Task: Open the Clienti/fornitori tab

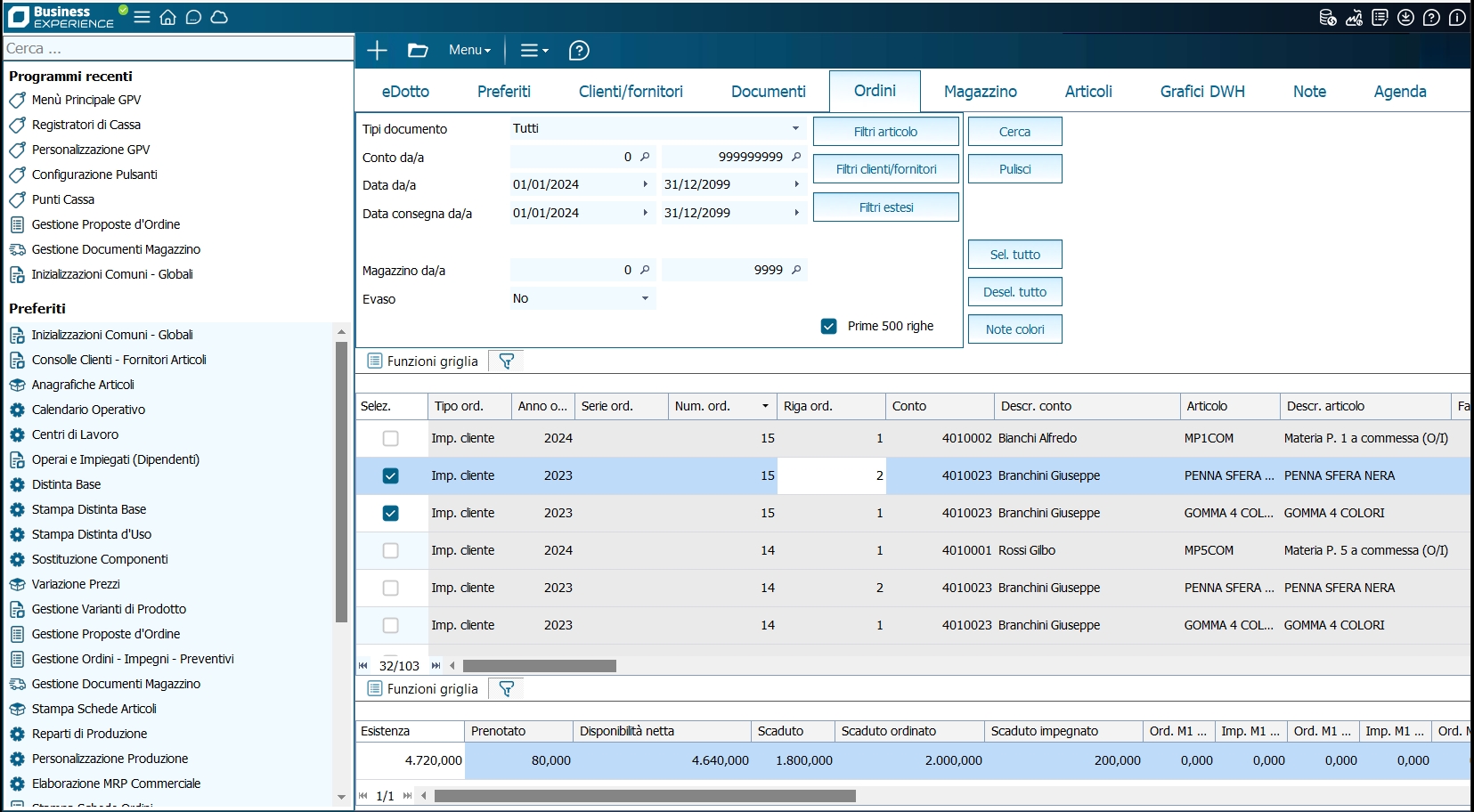Action: point(631,92)
